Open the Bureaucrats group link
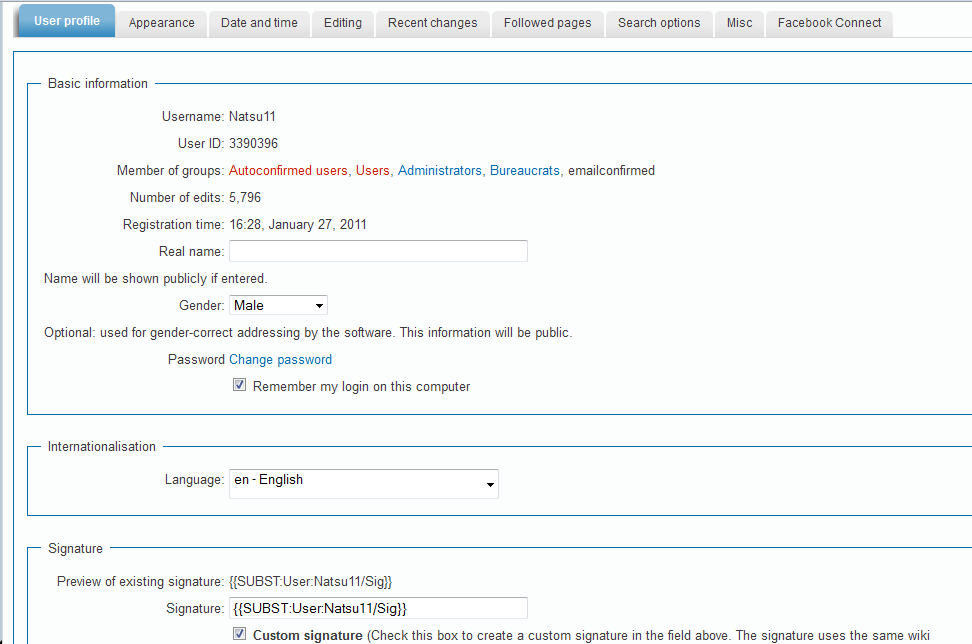Screen dimensions: 972x644 tap(525, 171)
